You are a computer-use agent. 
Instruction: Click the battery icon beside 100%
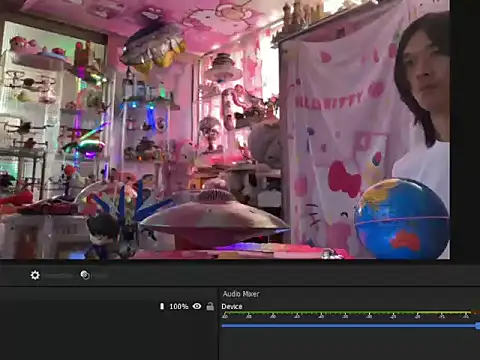162,306
